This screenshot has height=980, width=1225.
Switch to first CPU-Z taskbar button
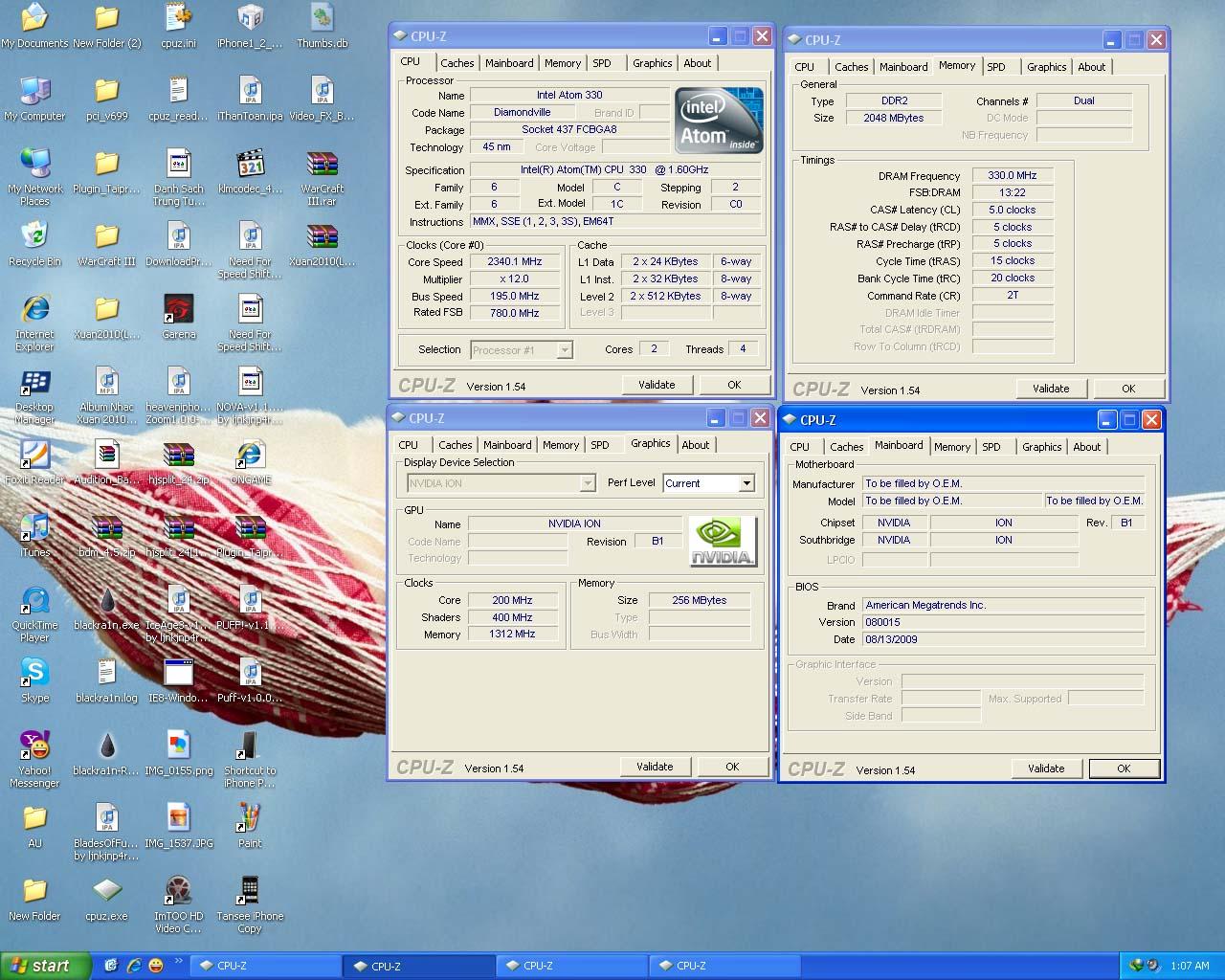pyautogui.click(x=265, y=967)
